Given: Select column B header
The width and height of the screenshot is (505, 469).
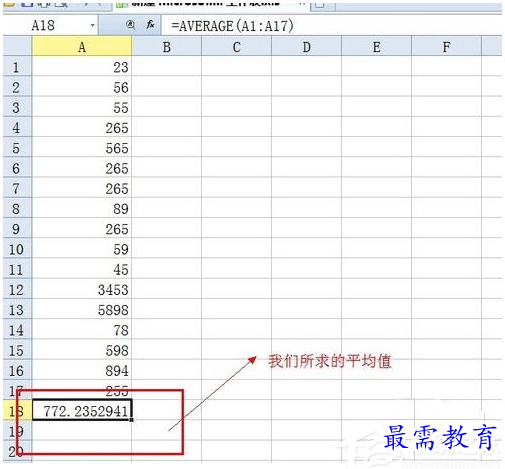Looking at the screenshot, I should [167, 46].
